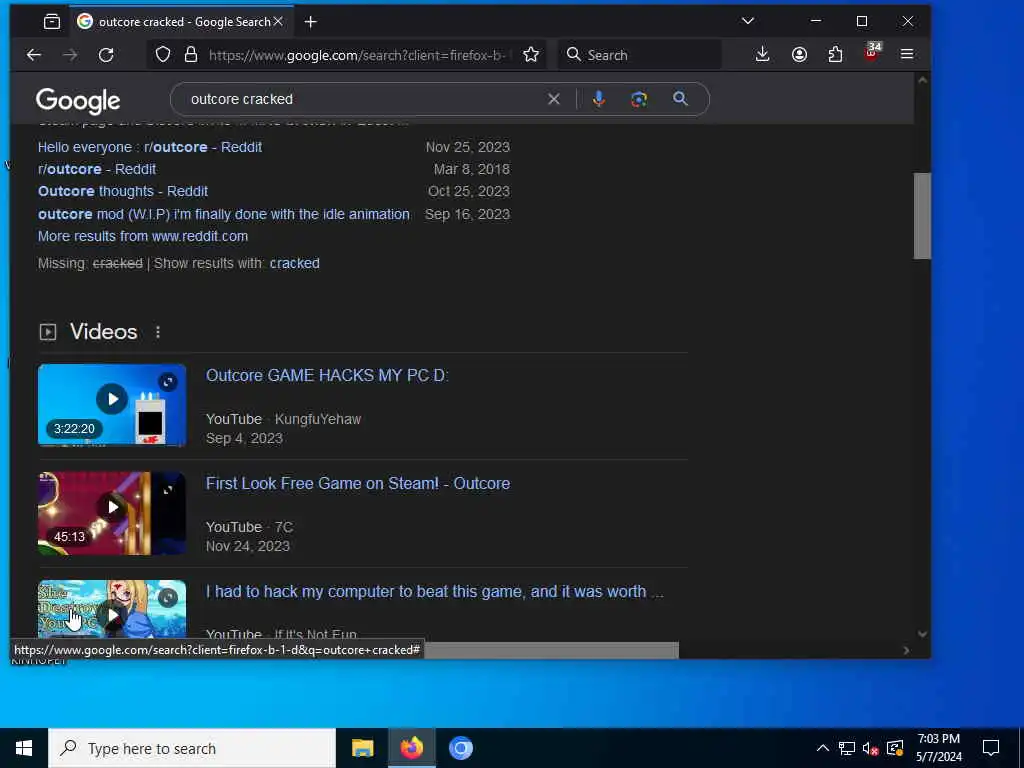Submit search with Google magnifier icon

(680, 99)
